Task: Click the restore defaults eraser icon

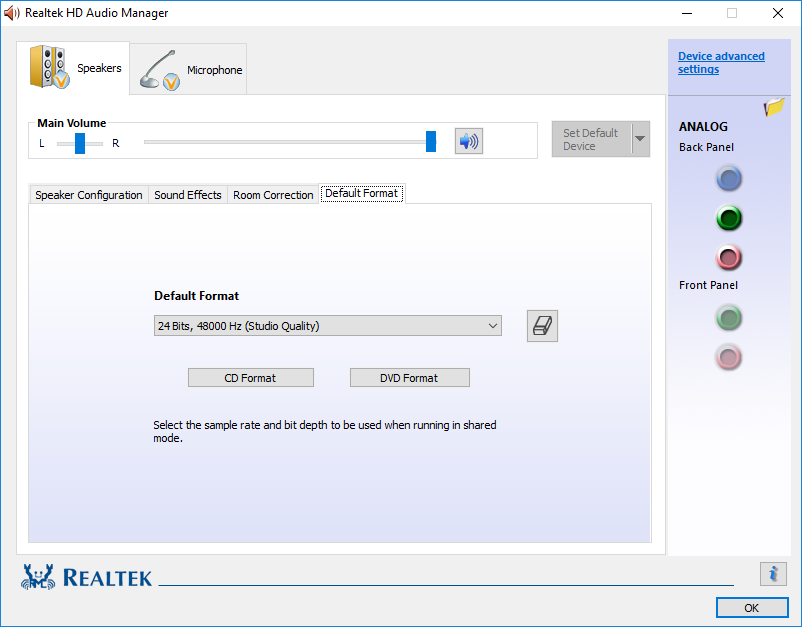Action: coord(542,326)
